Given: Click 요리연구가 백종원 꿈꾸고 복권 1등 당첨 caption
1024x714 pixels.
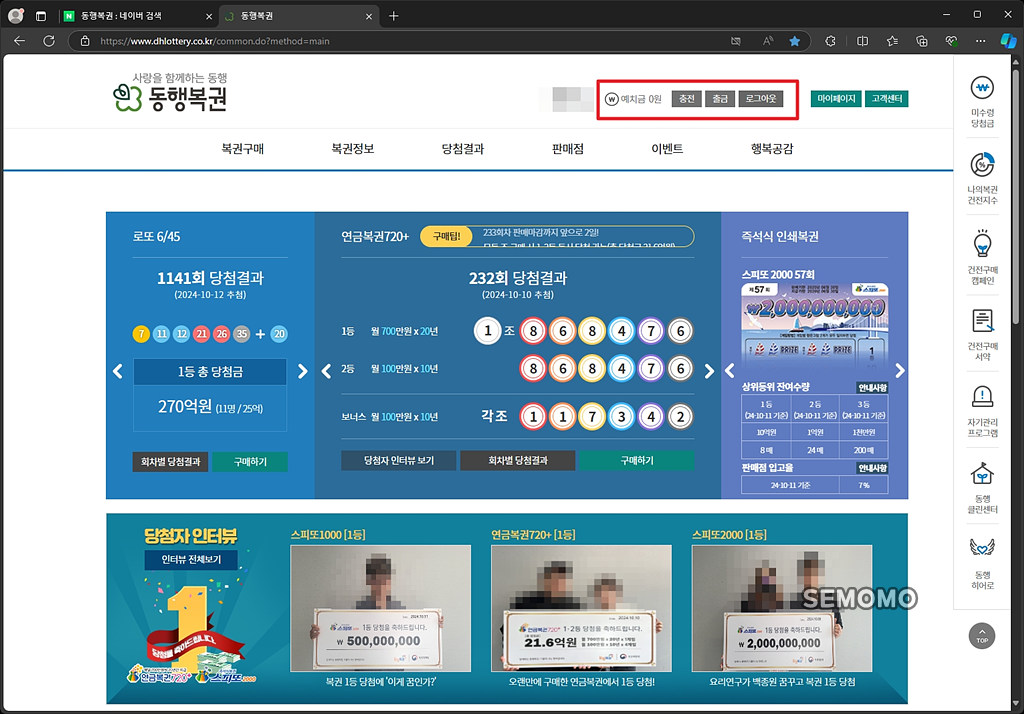Looking at the screenshot, I should point(782,681).
